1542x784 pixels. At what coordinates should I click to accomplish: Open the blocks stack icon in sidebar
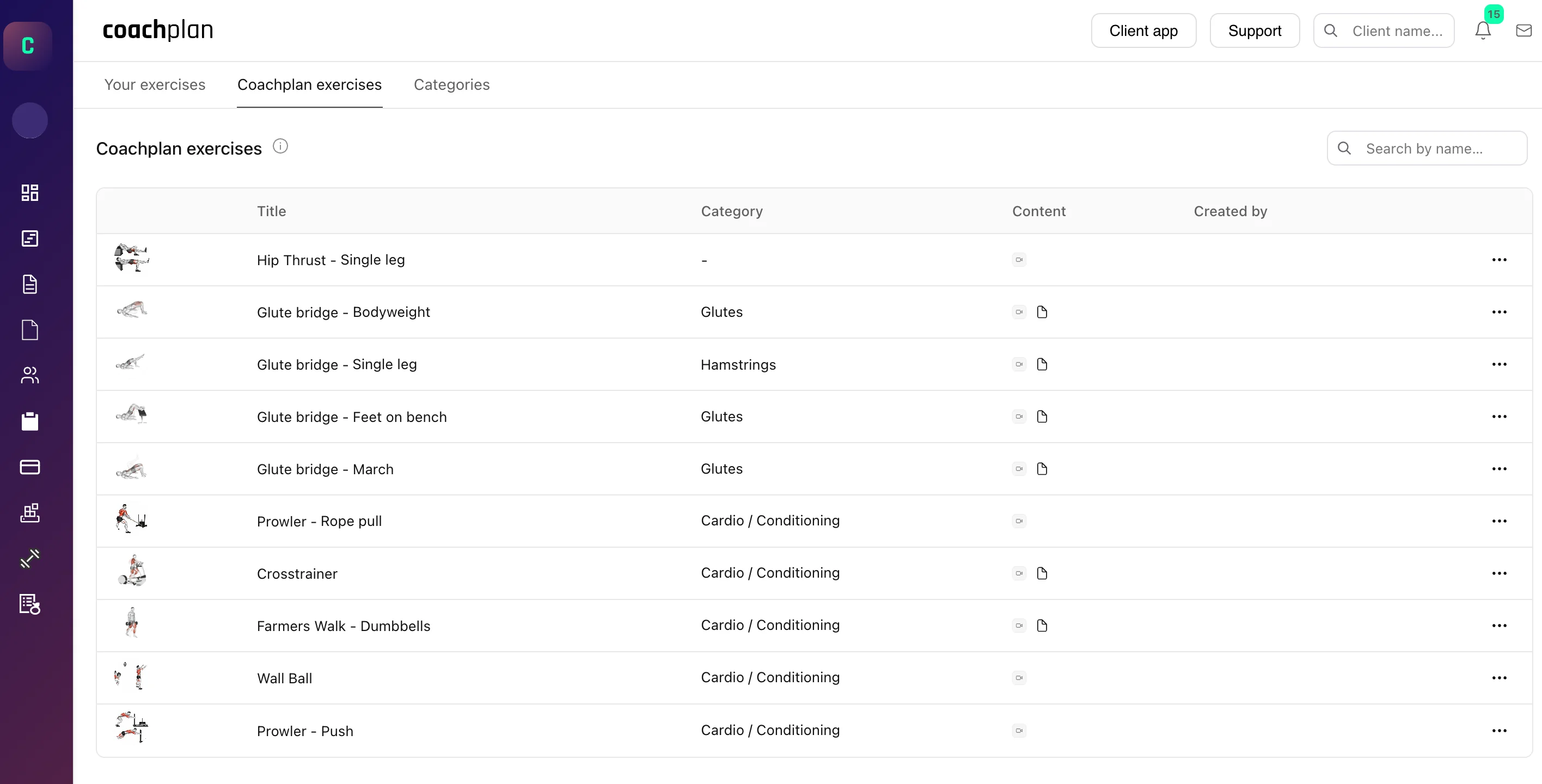pos(29,513)
